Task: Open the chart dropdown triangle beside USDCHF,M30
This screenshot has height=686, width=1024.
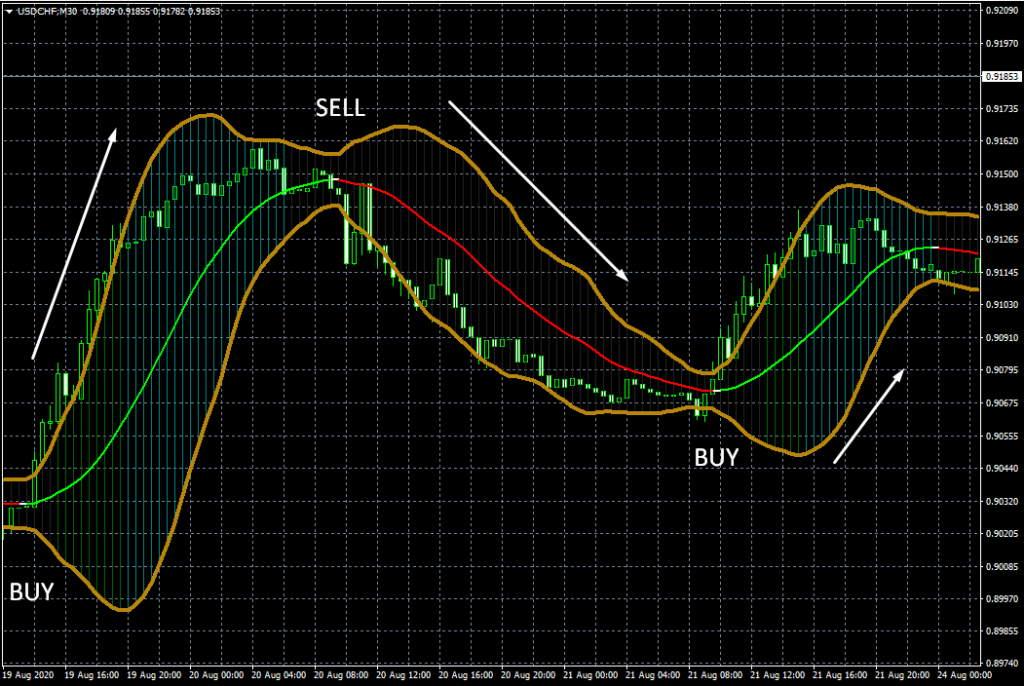Action: (9, 10)
